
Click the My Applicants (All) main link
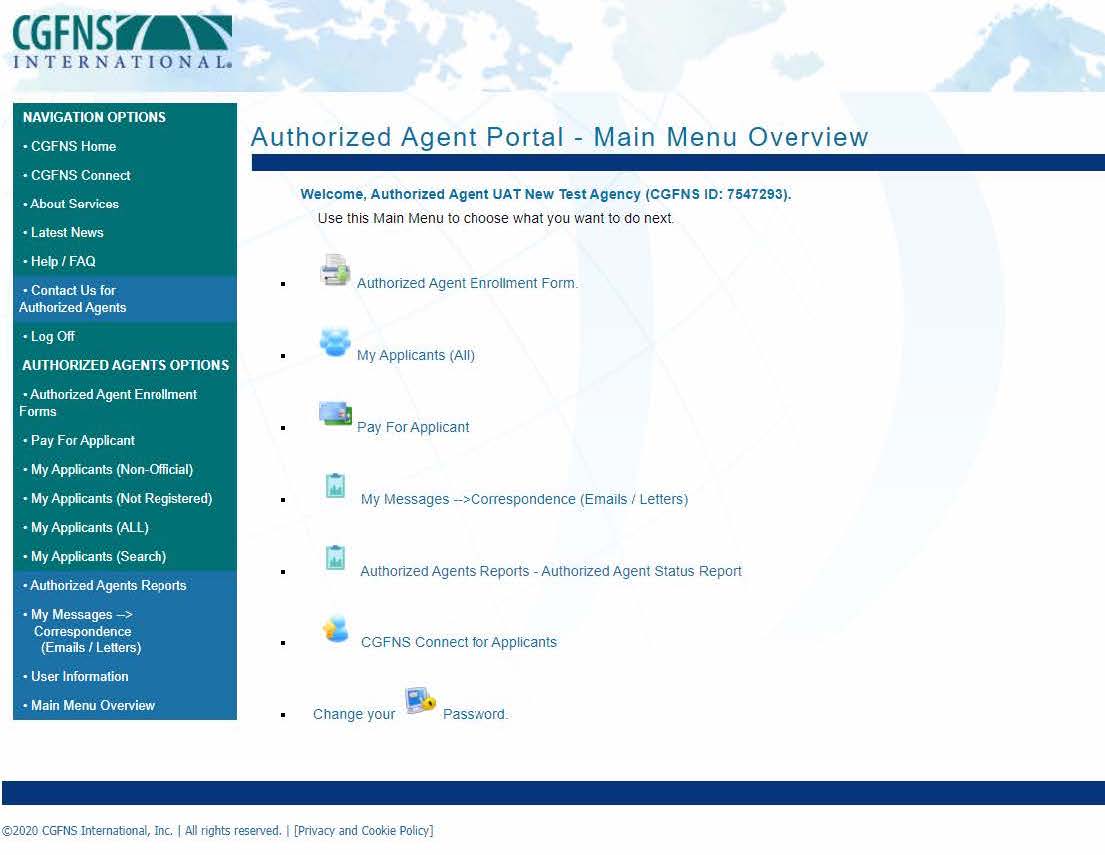click(416, 355)
